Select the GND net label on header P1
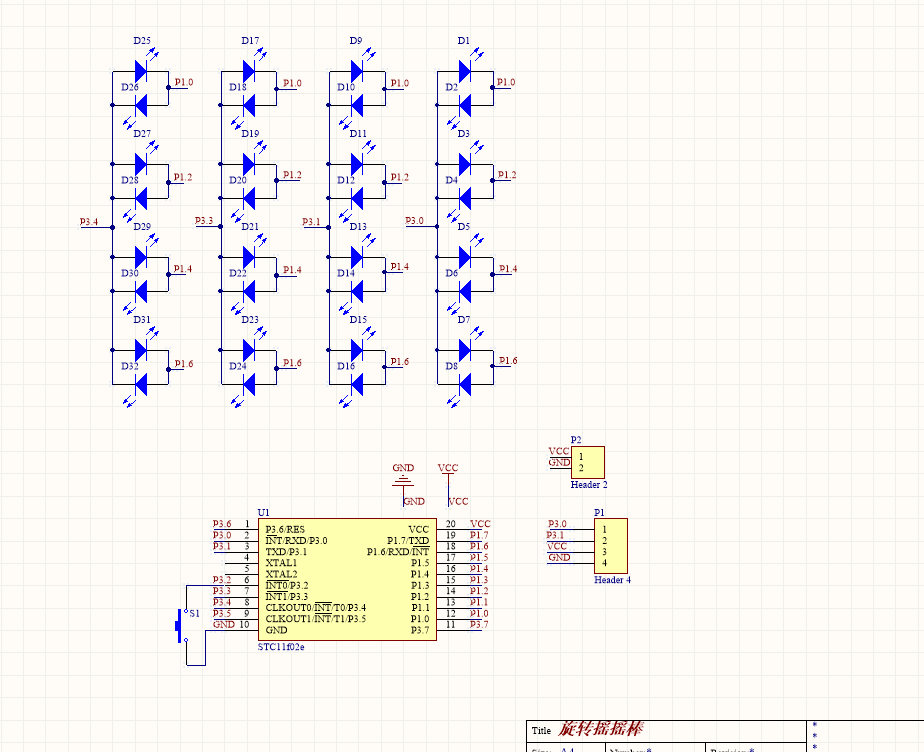924x752 pixels. pyautogui.click(x=559, y=558)
